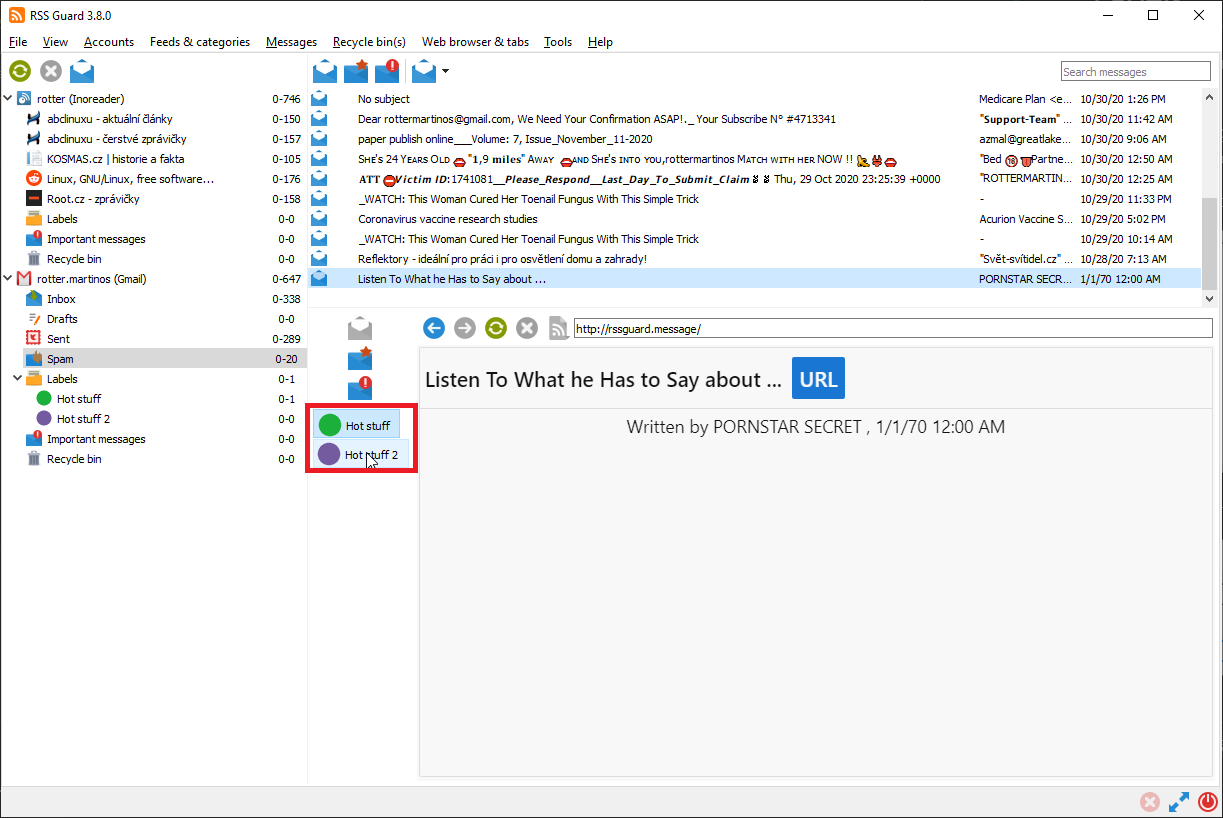
Task: Toggle the Hot stuff 2 purple label button
Action: click(359, 455)
